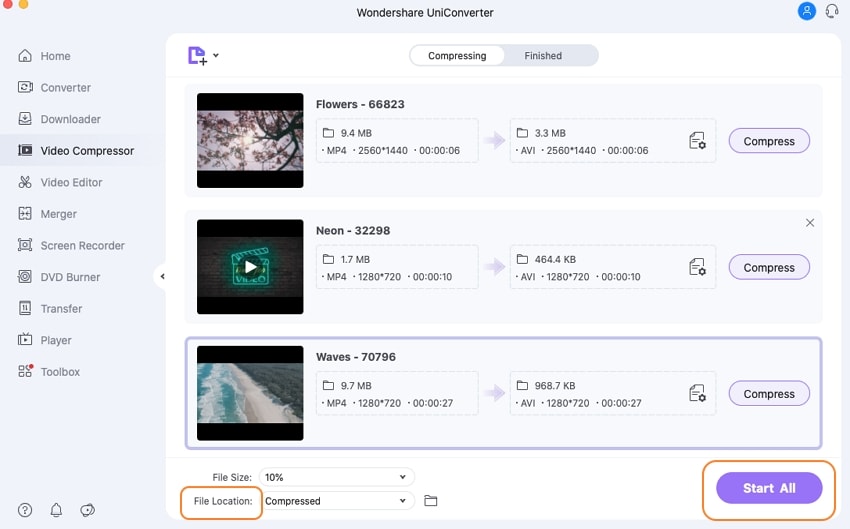Go to Merger in the sidebar

coord(59,214)
